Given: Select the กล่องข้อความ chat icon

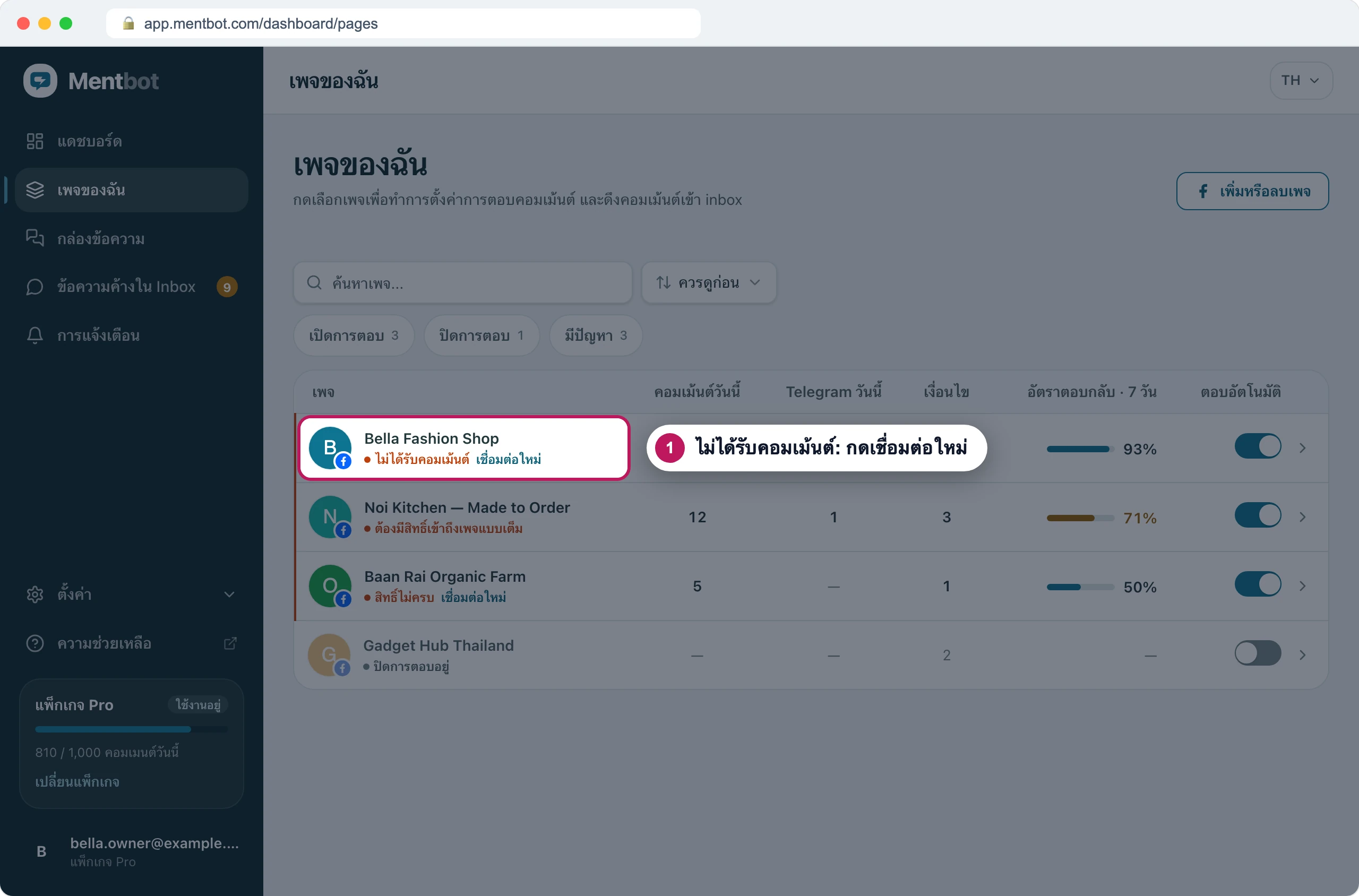Looking at the screenshot, I should tap(35, 238).
